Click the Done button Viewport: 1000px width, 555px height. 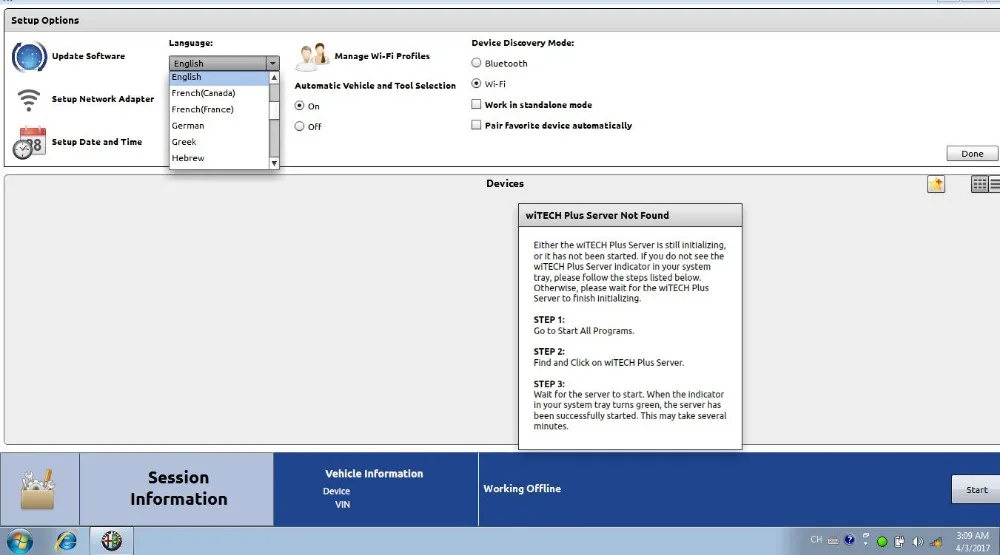pyautogui.click(x=972, y=154)
